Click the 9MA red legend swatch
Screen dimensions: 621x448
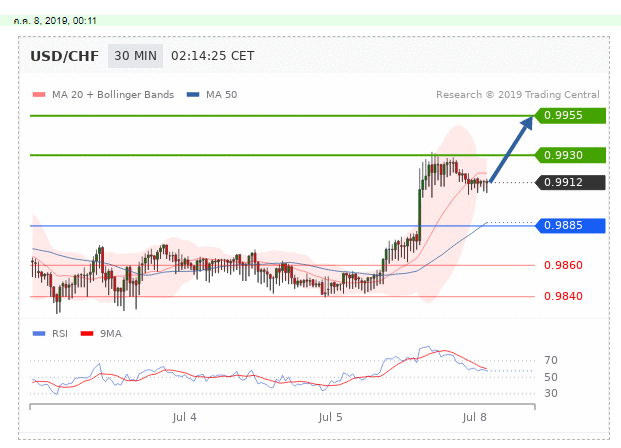(87, 334)
